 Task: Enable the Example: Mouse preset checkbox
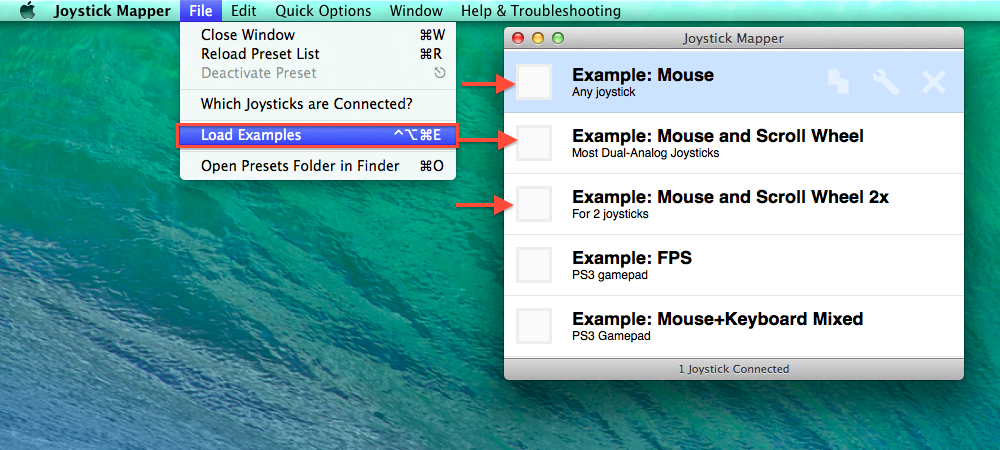click(534, 82)
